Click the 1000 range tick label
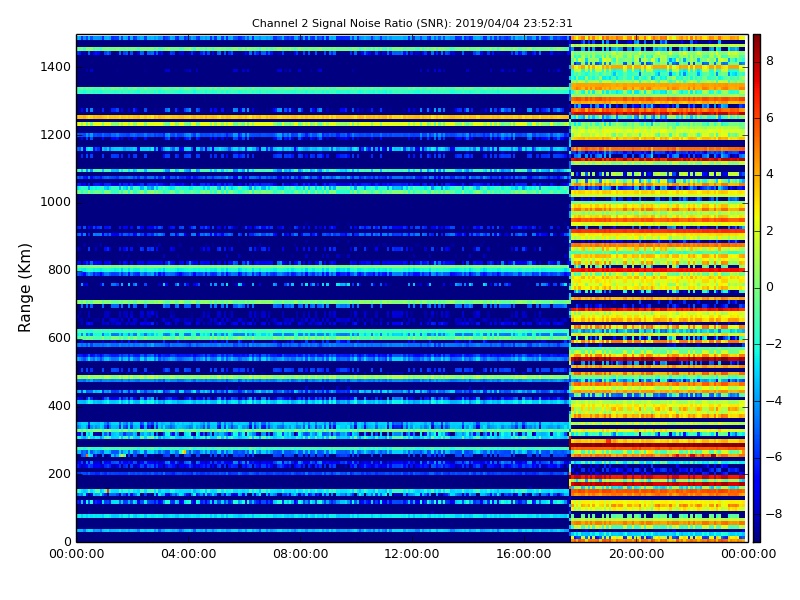 pyautogui.click(x=55, y=202)
